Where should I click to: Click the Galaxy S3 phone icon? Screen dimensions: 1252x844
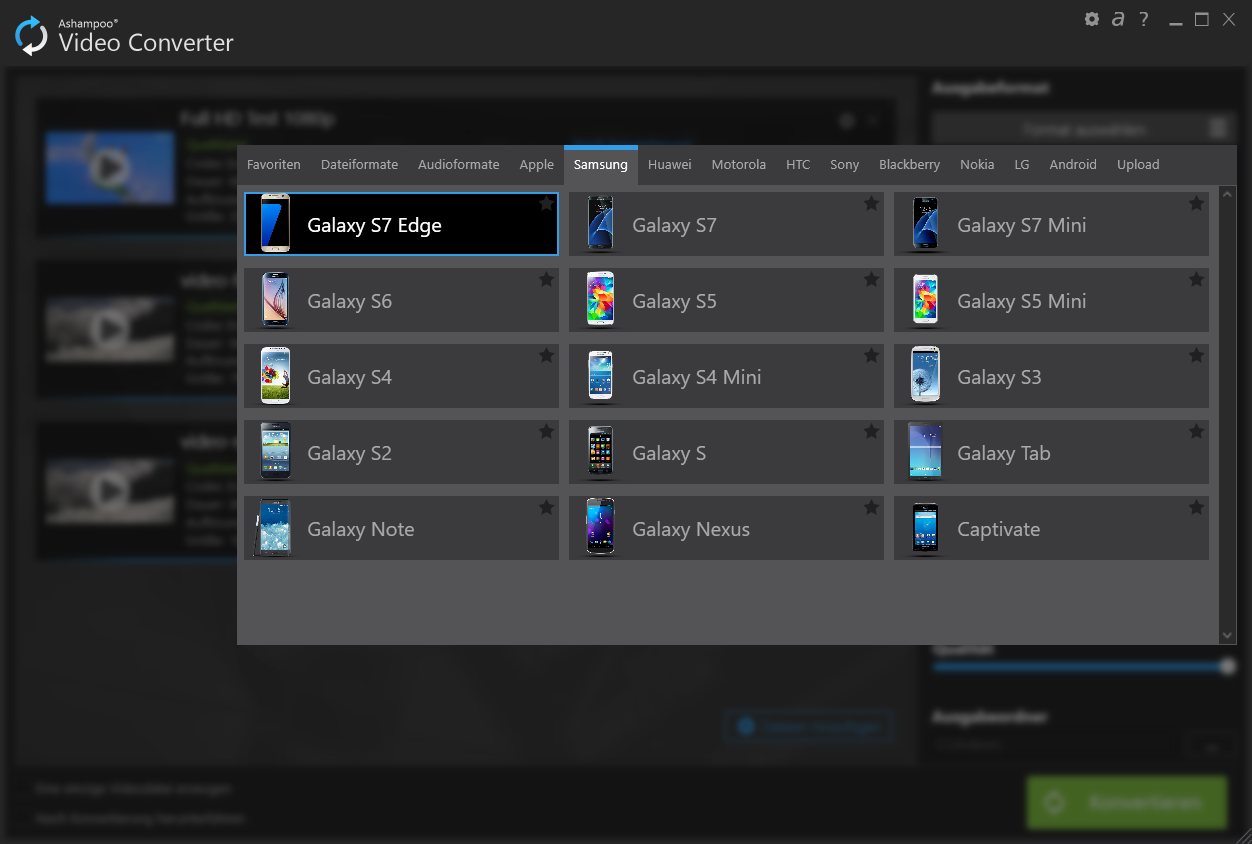point(925,376)
